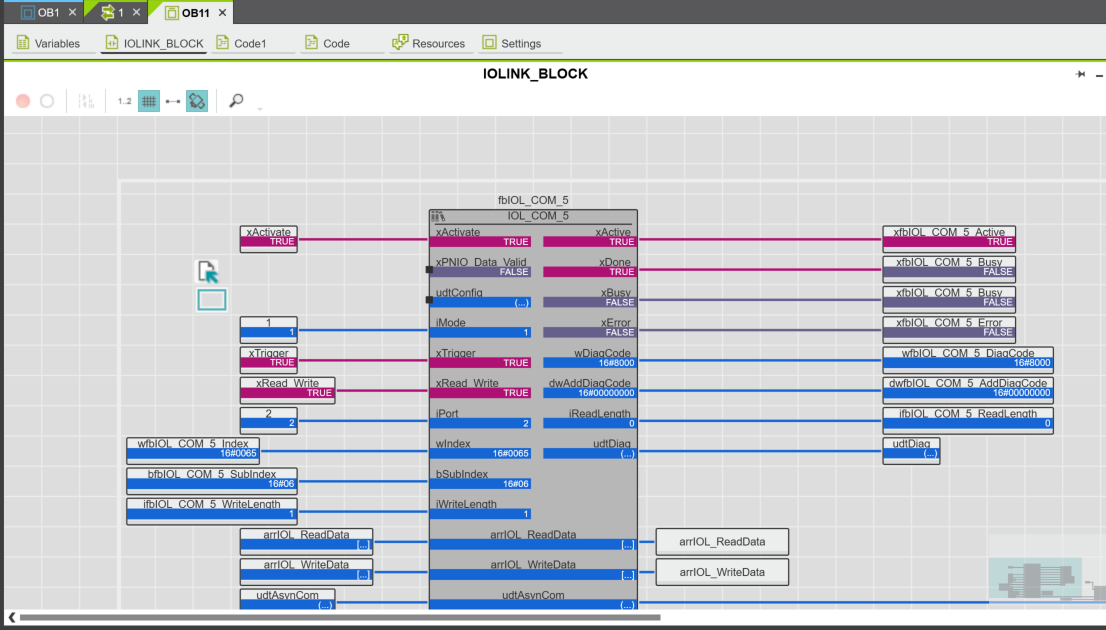1106x630 pixels.
Task: Click the library icon on IOL_COM_5 block
Action: pyautogui.click(x=438, y=216)
